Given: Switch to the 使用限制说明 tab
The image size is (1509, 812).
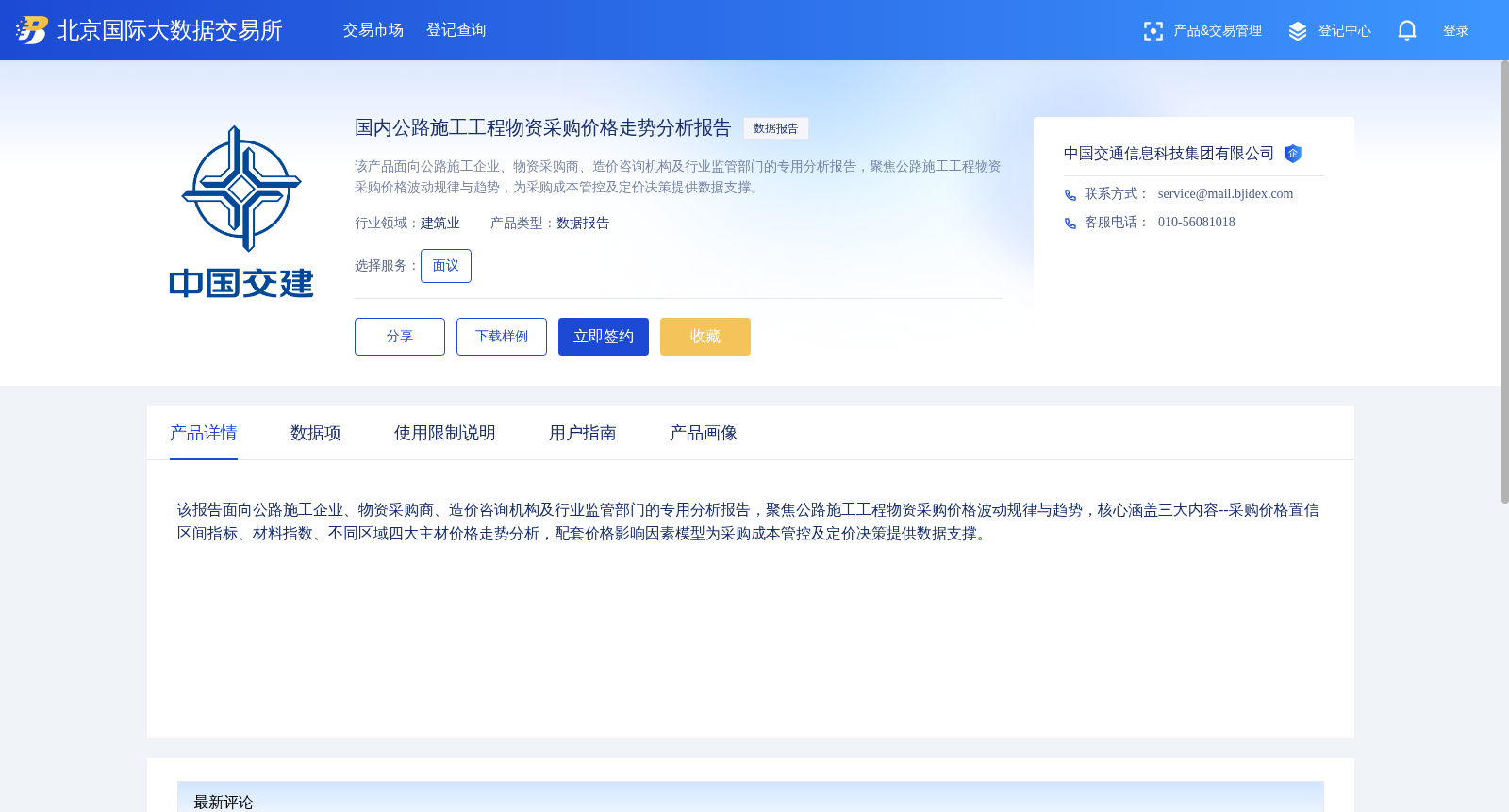Looking at the screenshot, I should [x=445, y=433].
